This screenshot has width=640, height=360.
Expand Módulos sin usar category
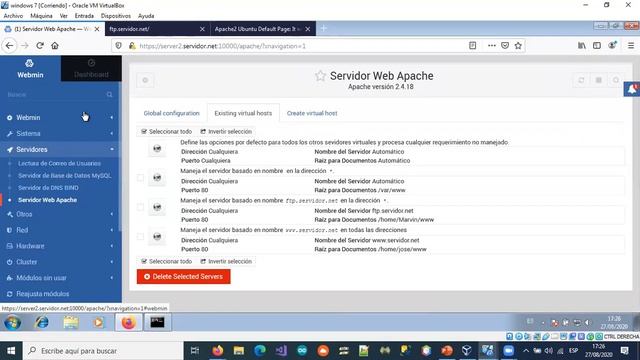(60, 278)
